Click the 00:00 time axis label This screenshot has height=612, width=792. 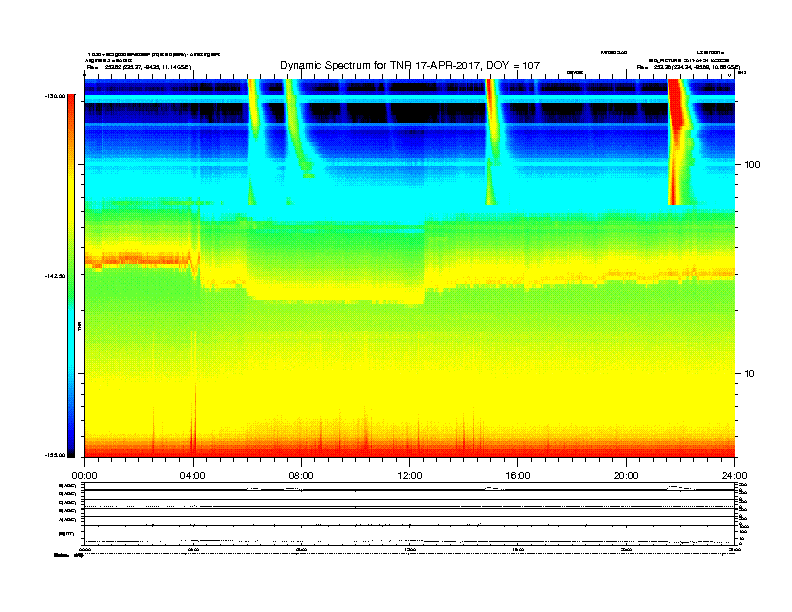(x=84, y=476)
